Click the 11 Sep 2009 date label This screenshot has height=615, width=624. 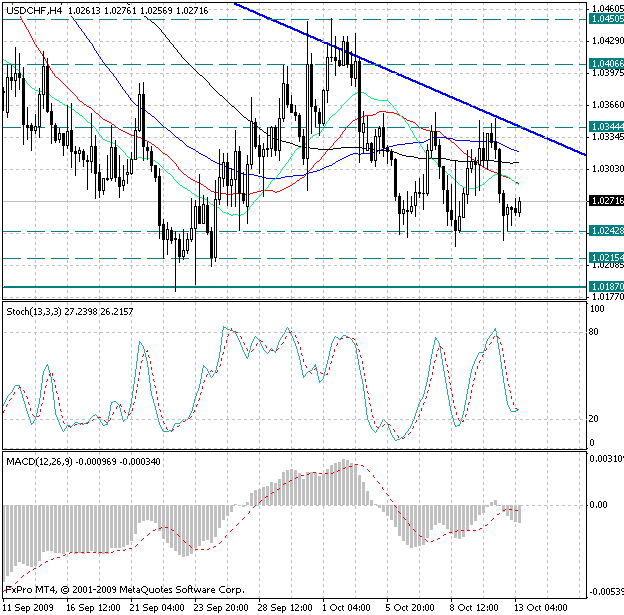(28, 607)
